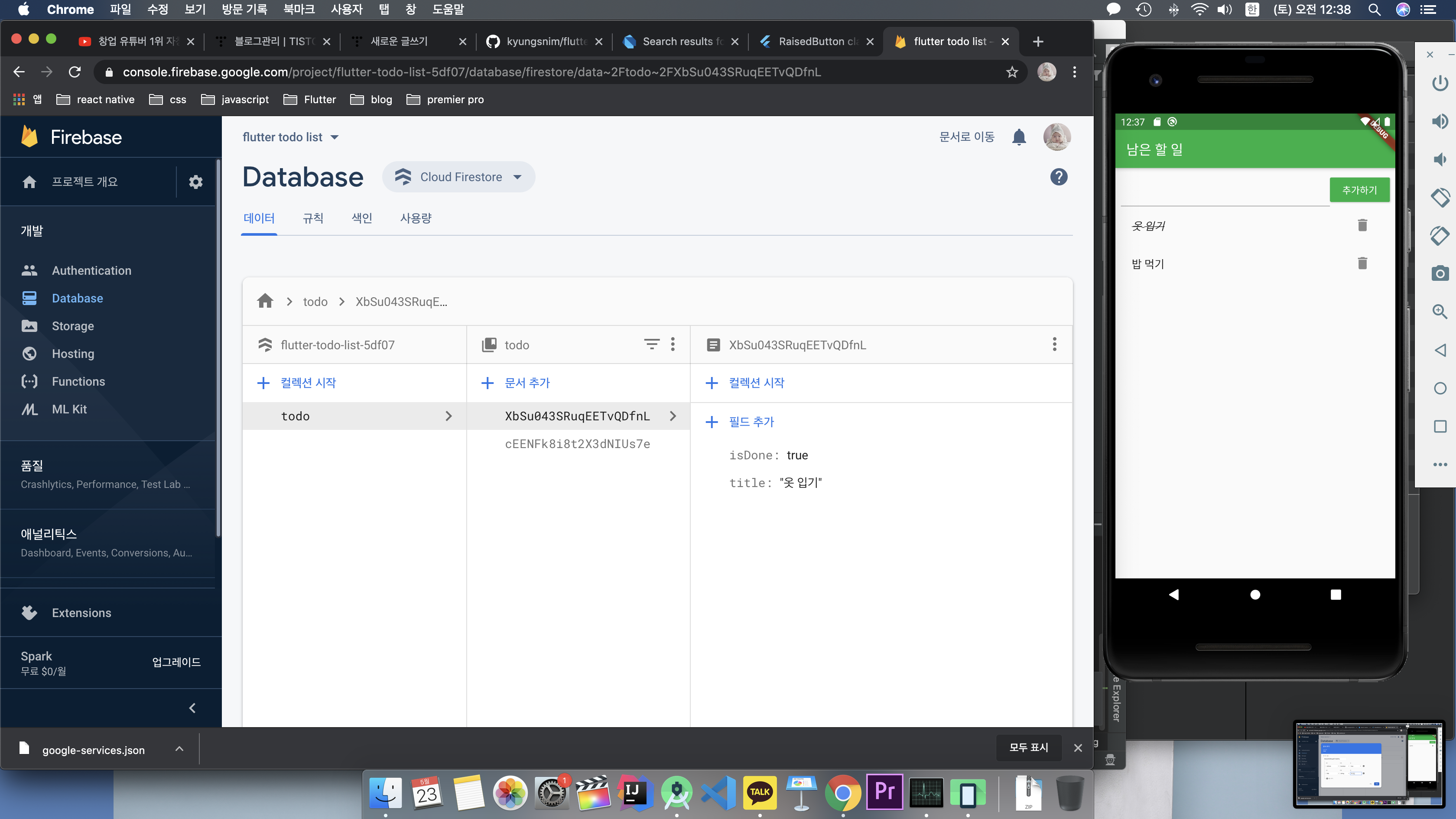The image size is (1456, 819).
Task: Open Firebase notifications bell
Action: click(1018, 137)
